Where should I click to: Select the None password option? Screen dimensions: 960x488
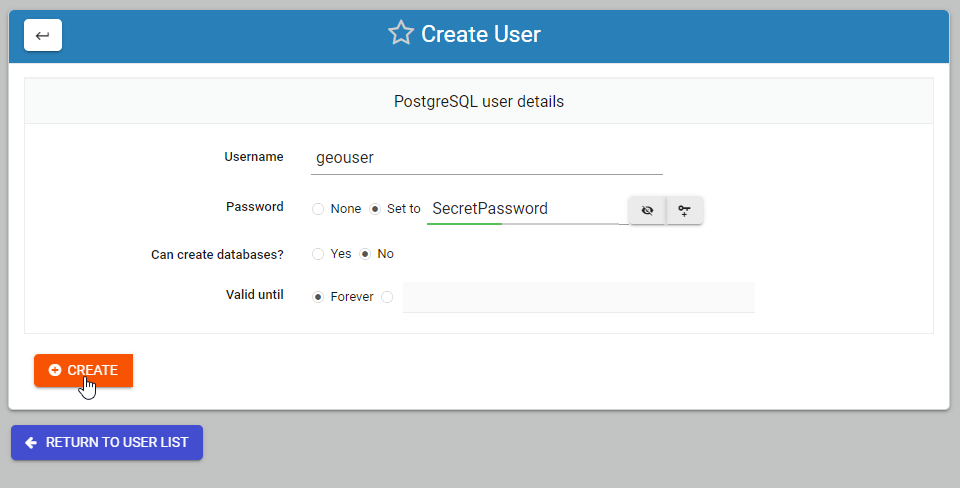tap(318, 209)
